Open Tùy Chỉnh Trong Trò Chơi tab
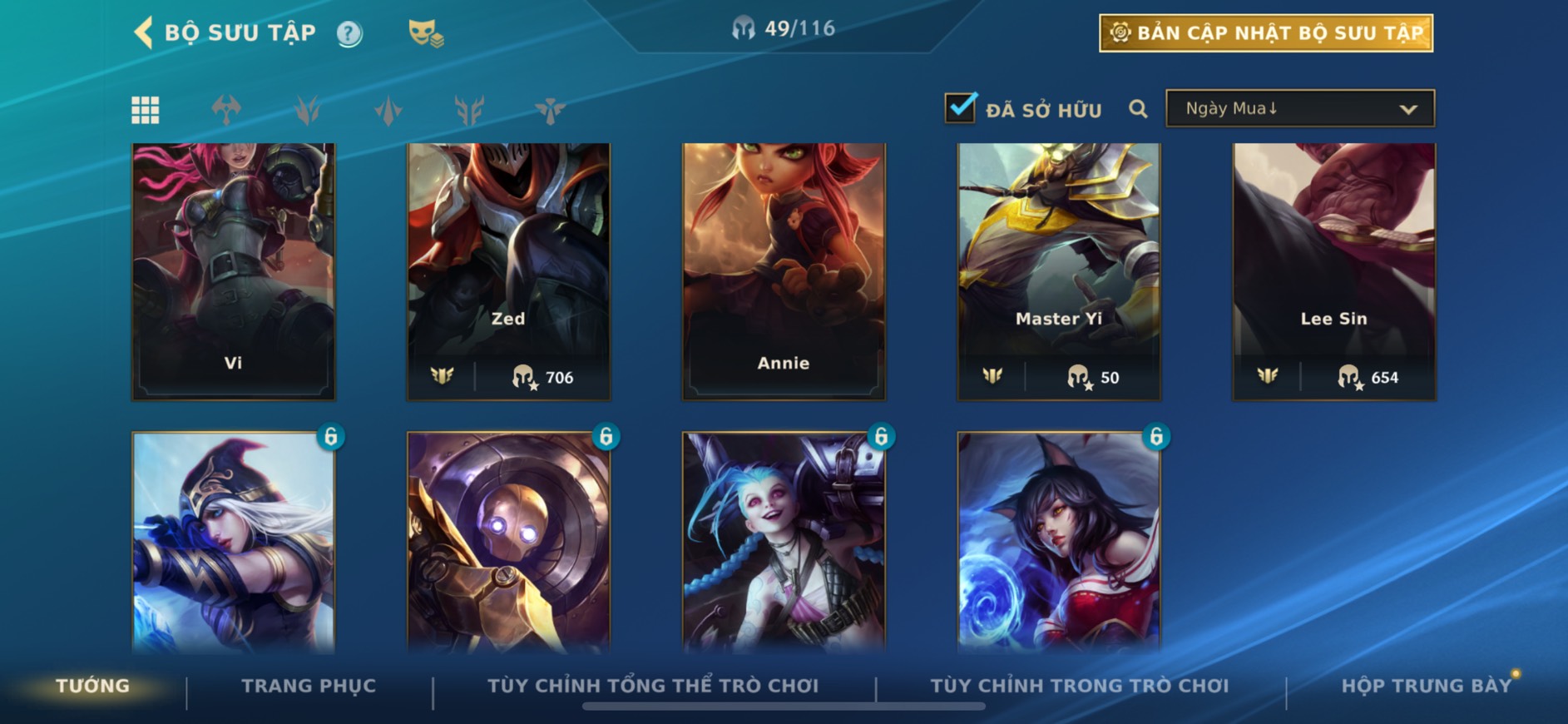The width and height of the screenshot is (1568, 724). (x=1079, y=686)
